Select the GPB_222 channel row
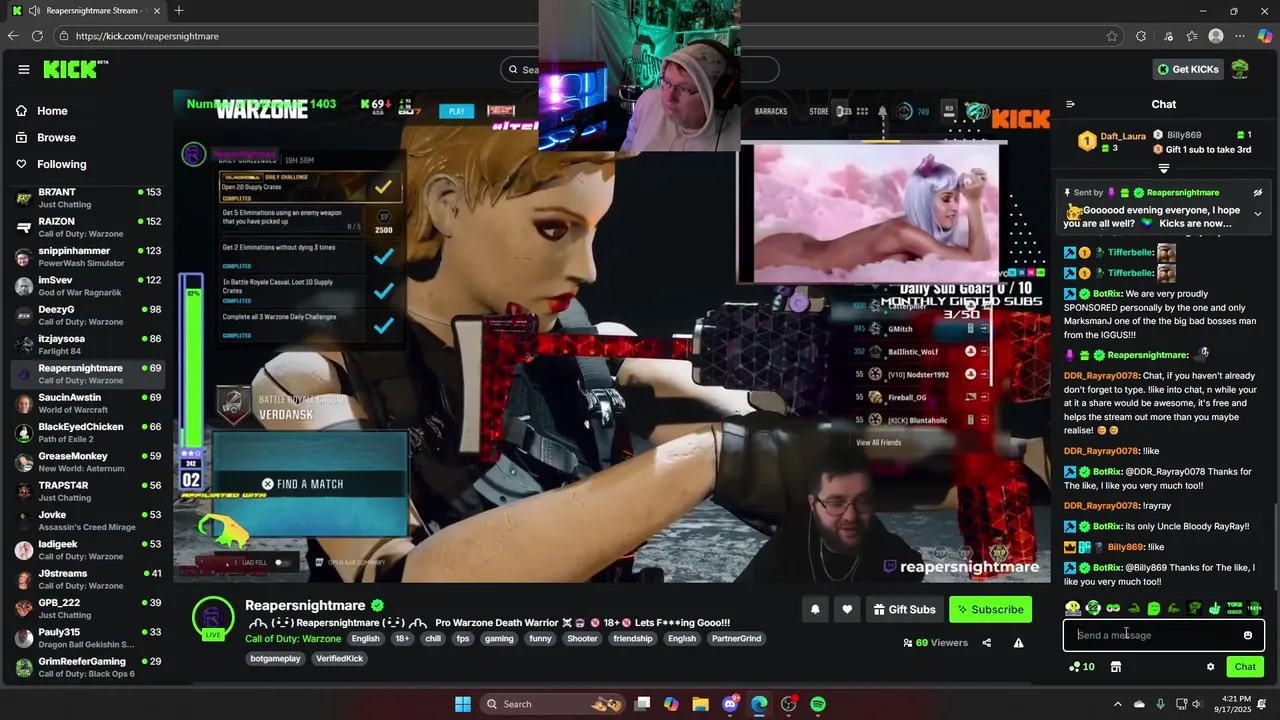Viewport: 1280px width, 720px height. 88,608
